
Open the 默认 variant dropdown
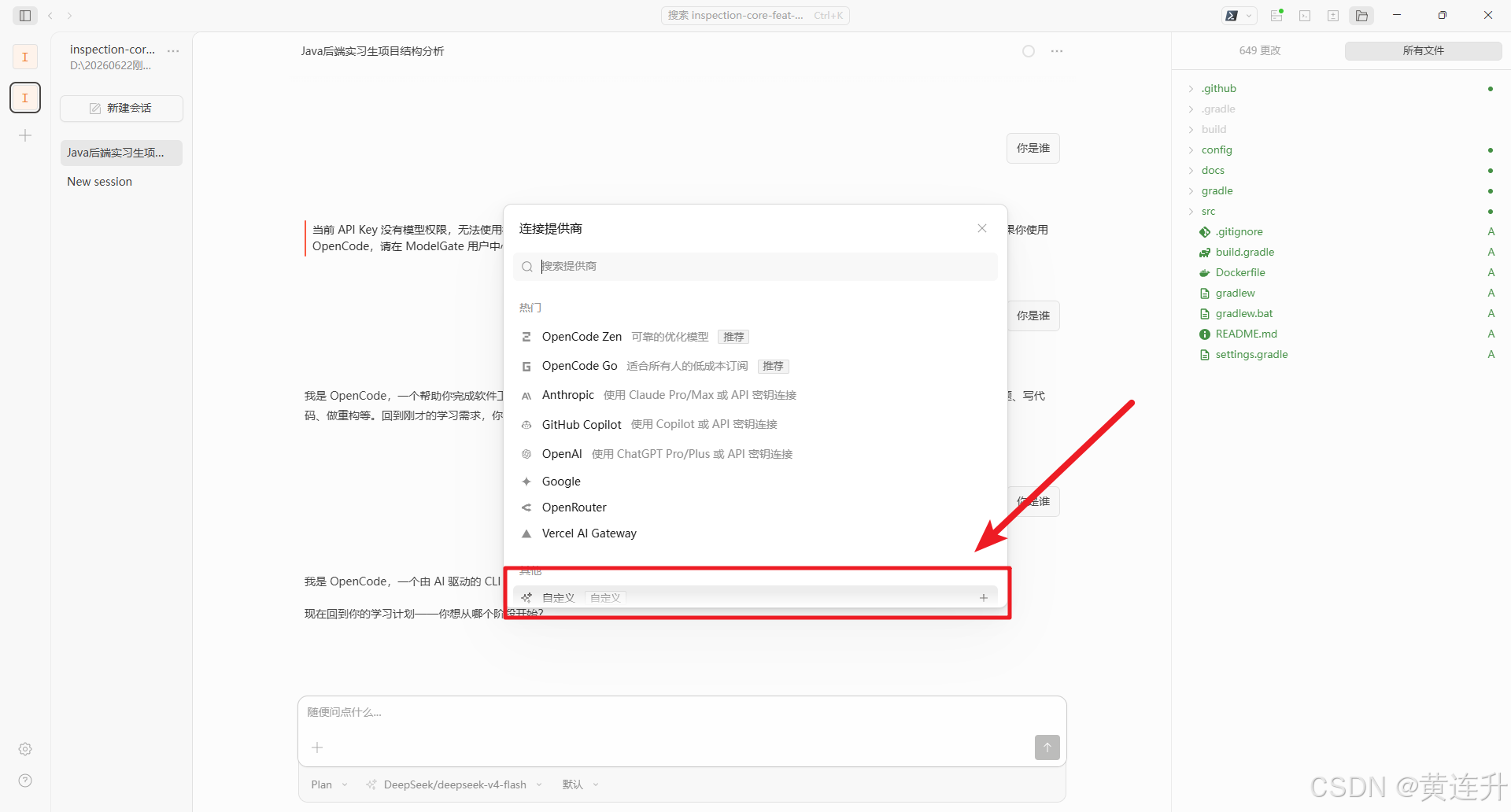581,784
